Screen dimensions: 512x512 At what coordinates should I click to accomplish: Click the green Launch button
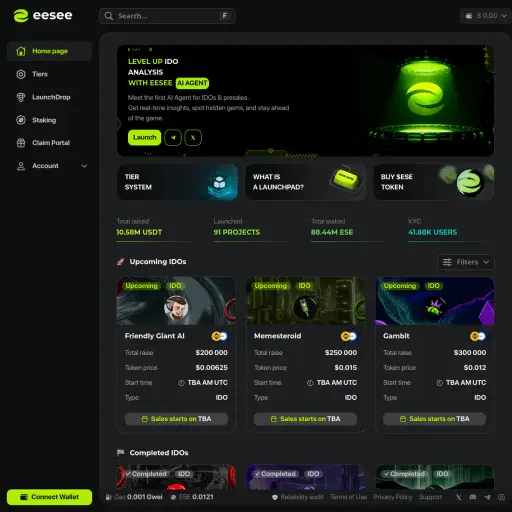144,138
